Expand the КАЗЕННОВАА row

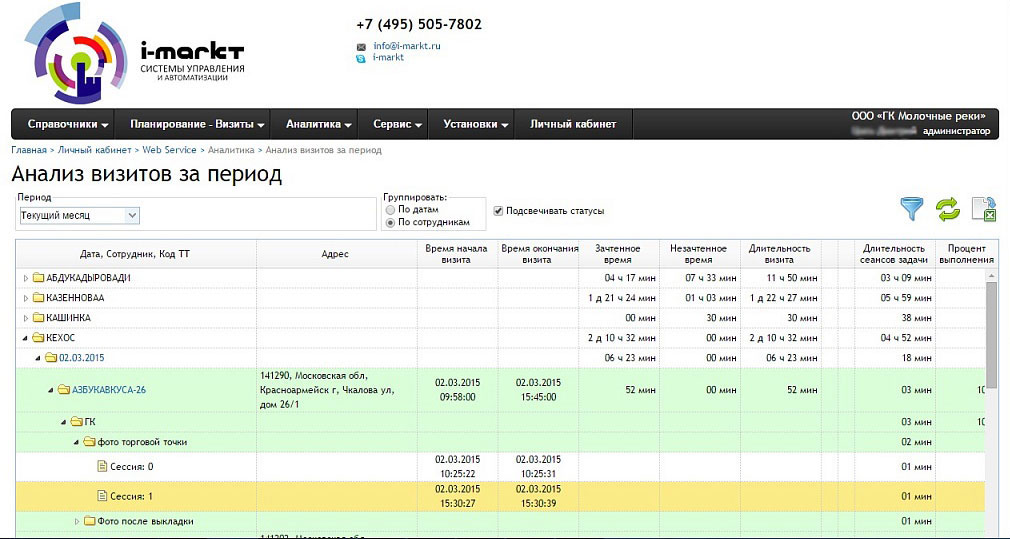pos(26,298)
